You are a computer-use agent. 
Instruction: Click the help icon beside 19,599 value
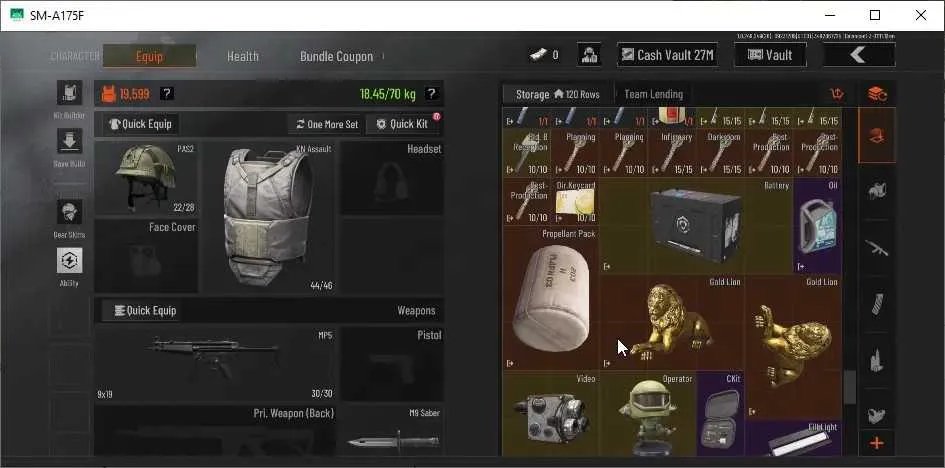click(167, 93)
